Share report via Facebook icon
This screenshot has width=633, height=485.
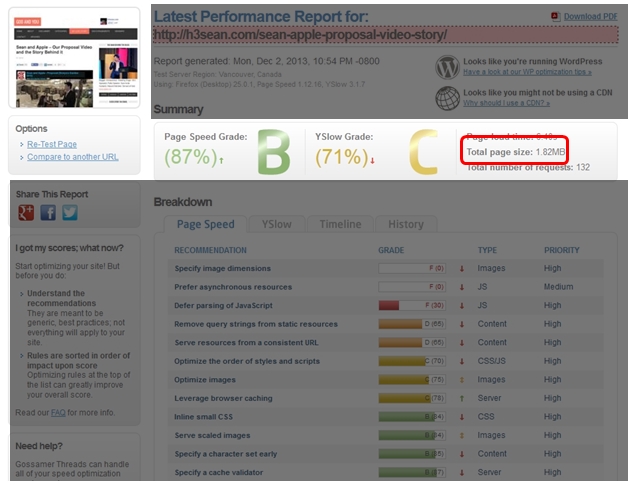tap(49, 212)
